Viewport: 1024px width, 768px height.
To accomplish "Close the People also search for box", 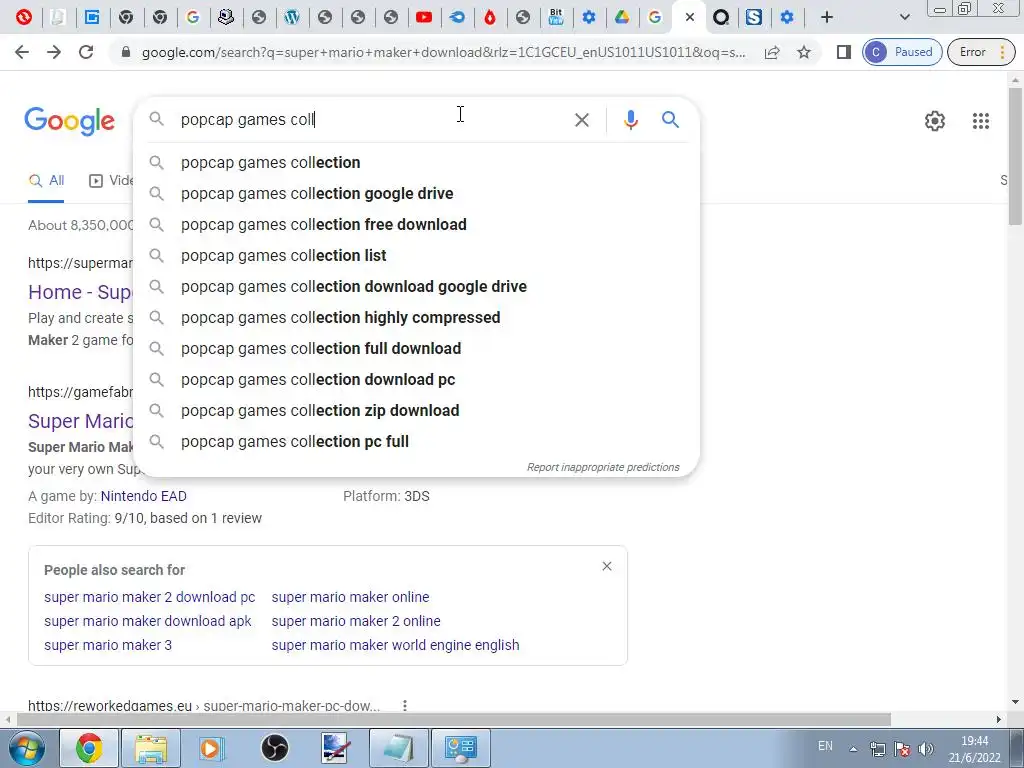I will click(607, 566).
